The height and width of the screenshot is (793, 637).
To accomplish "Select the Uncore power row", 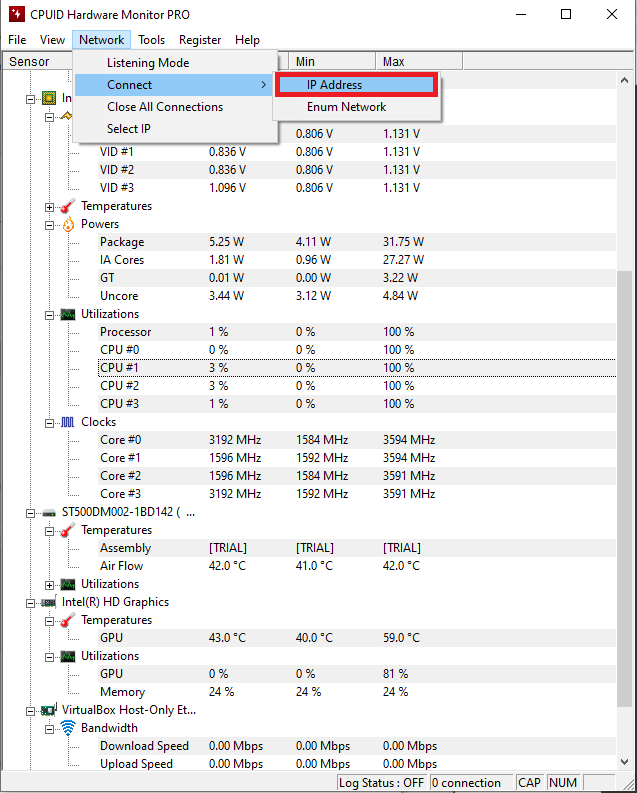I will [x=357, y=296].
